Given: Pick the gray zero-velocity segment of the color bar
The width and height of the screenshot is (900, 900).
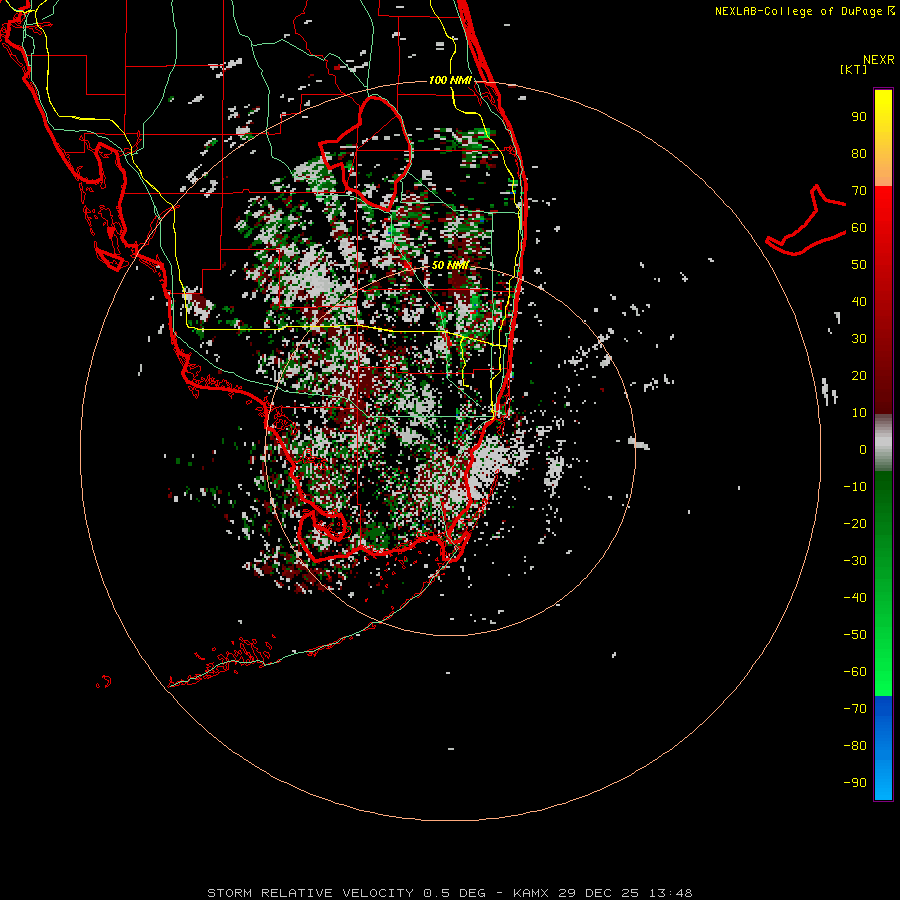Looking at the screenshot, I should 883,443.
